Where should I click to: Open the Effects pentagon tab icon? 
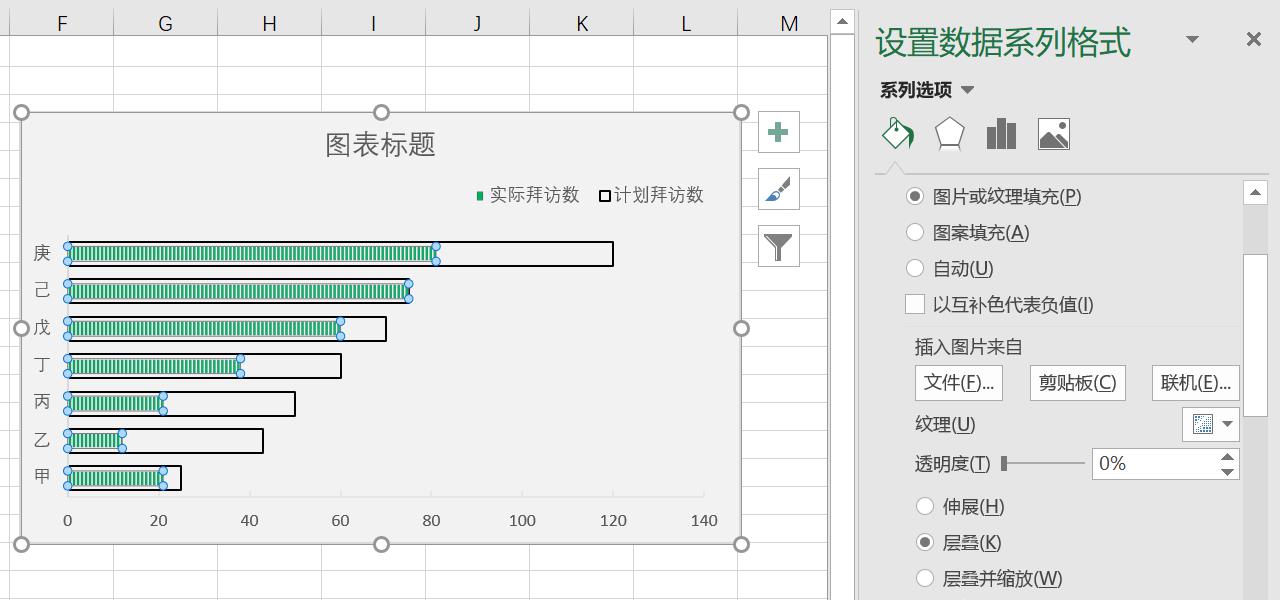[949, 134]
